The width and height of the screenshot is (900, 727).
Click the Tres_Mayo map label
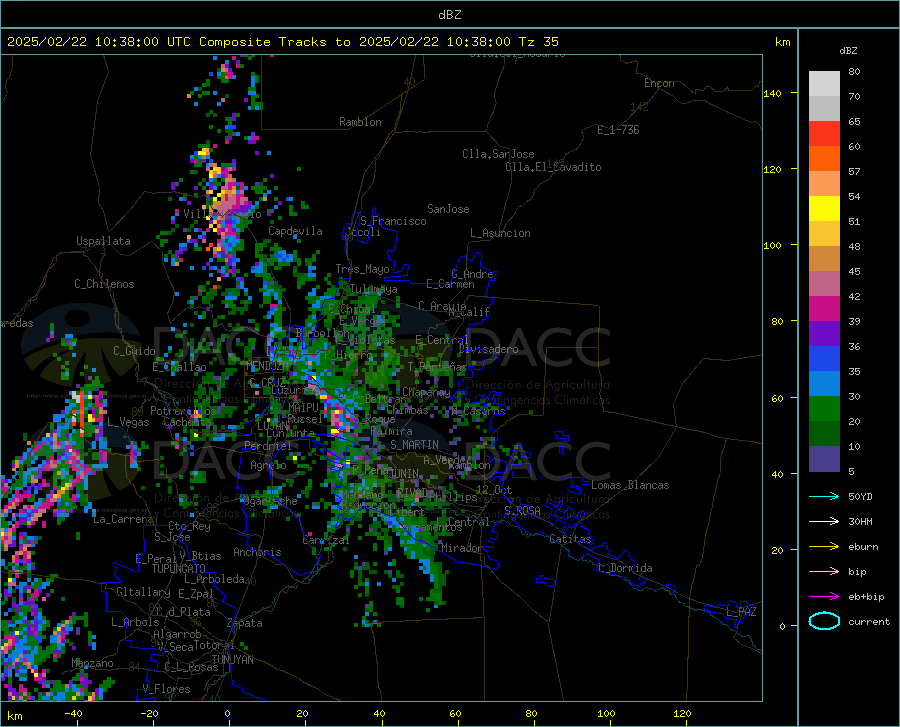(362, 269)
